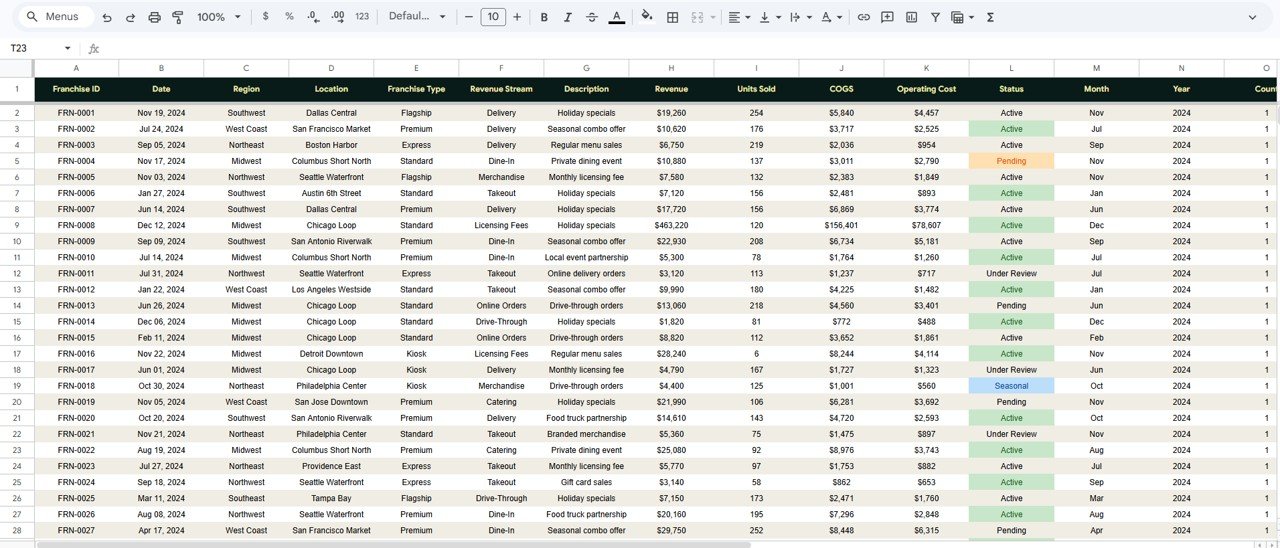Open vertical align options
Viewport: 1280px width, 548px height.
pyautogui.click(x=769, y=17)
